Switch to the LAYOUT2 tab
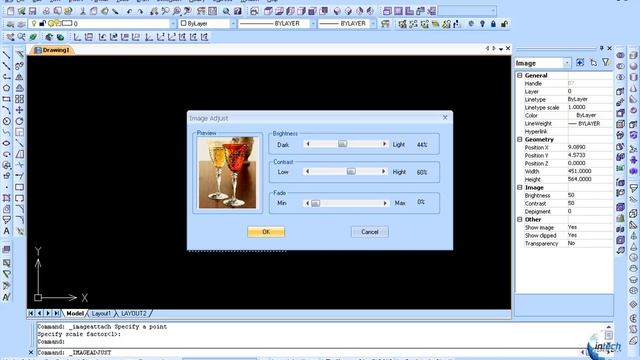 (x=133, y=313)
